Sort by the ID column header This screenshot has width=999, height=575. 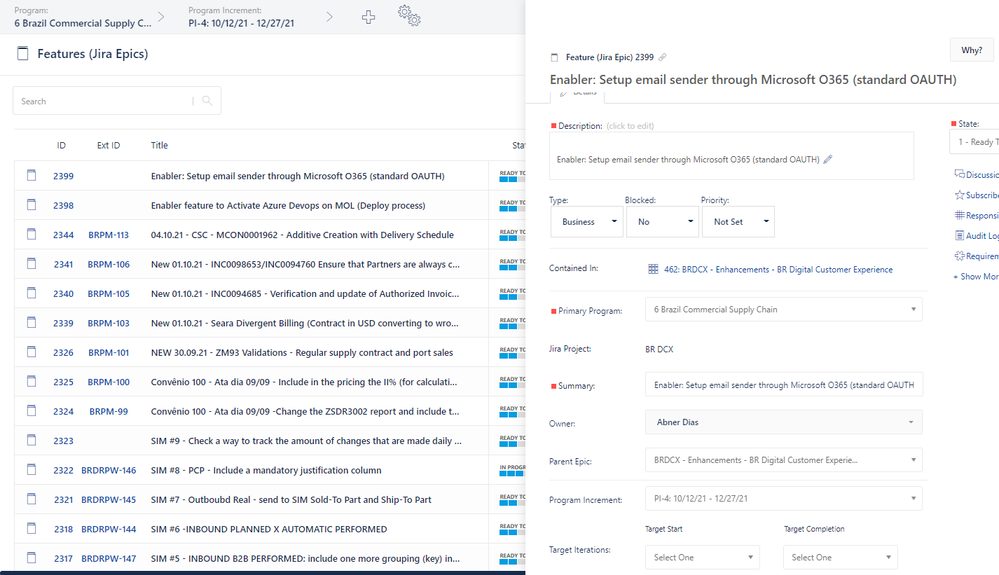[61, 145]
